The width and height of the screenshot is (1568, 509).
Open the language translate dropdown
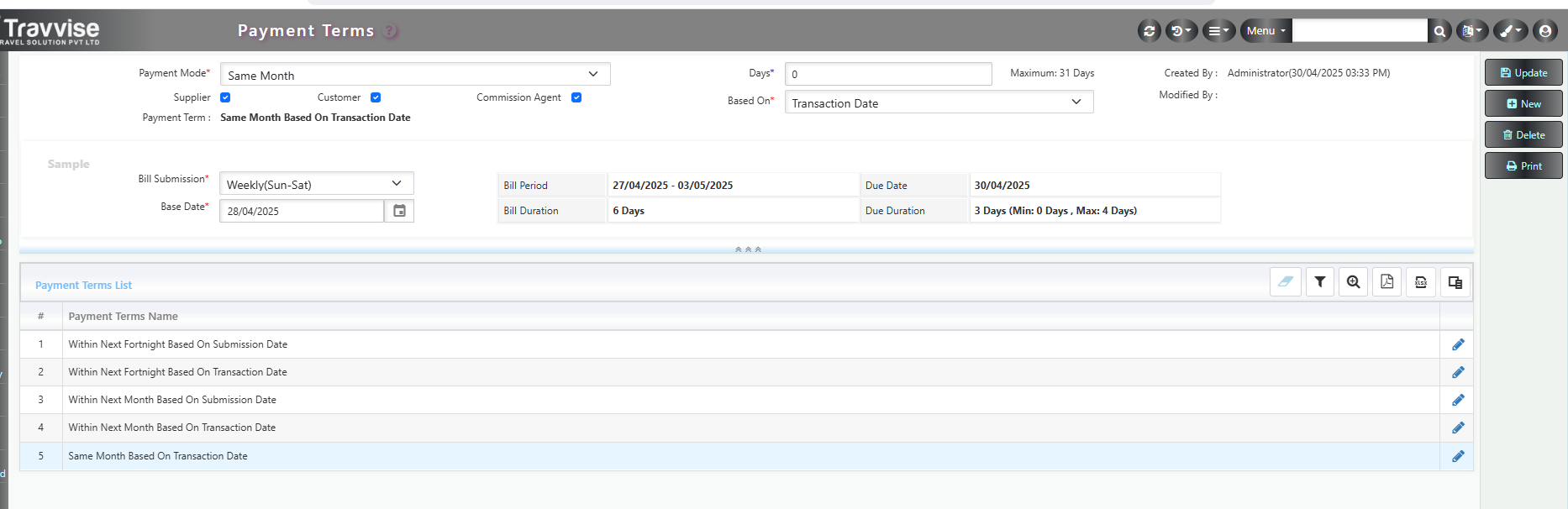[1471, 31]
